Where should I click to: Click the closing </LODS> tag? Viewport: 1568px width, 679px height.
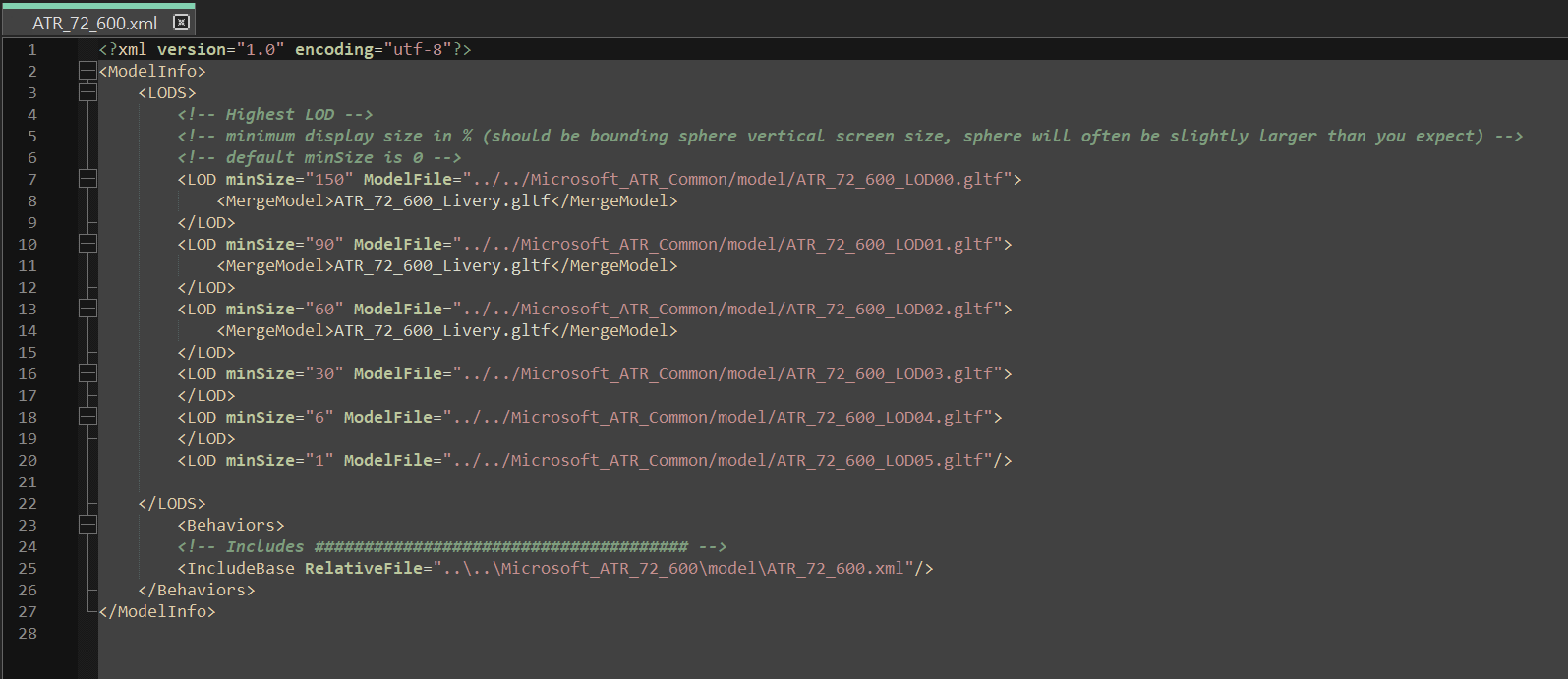tap(172, 503)
